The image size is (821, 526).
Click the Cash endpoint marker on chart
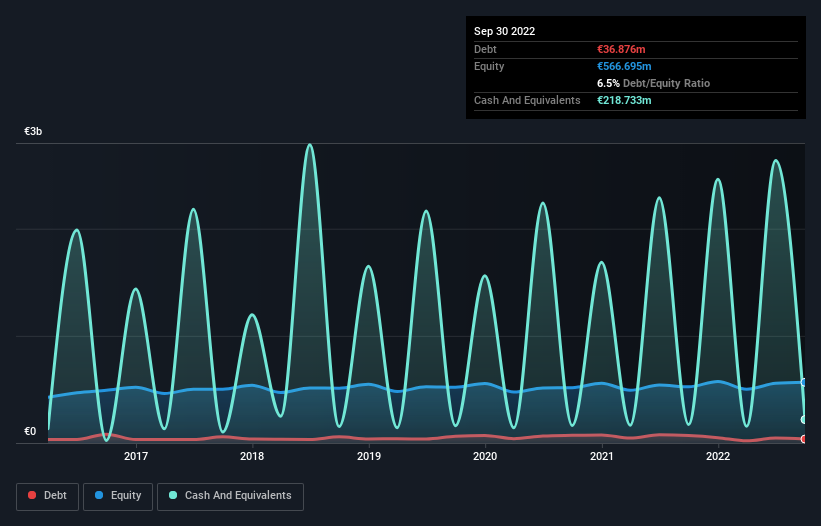[804, 420]
